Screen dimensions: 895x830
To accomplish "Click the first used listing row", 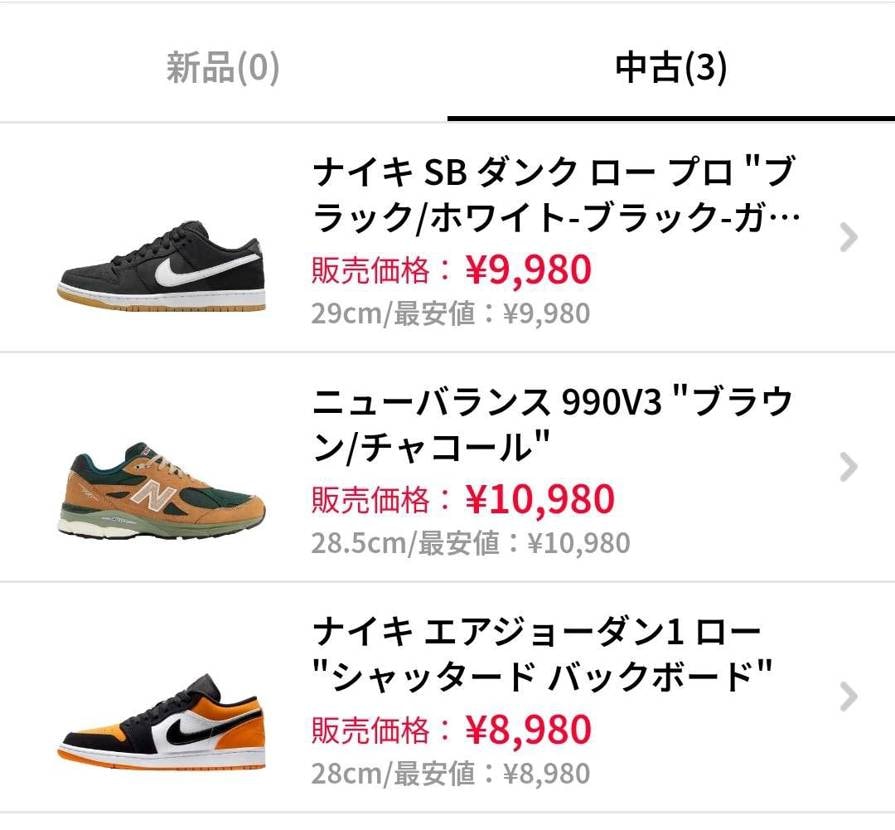I will [447, 237].
